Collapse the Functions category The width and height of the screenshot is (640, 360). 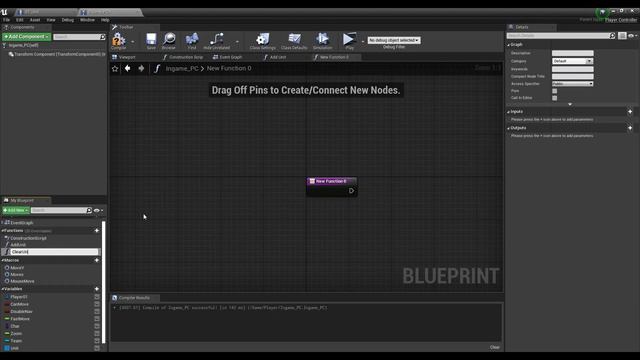pyautogui.click(x=2, y=231)
